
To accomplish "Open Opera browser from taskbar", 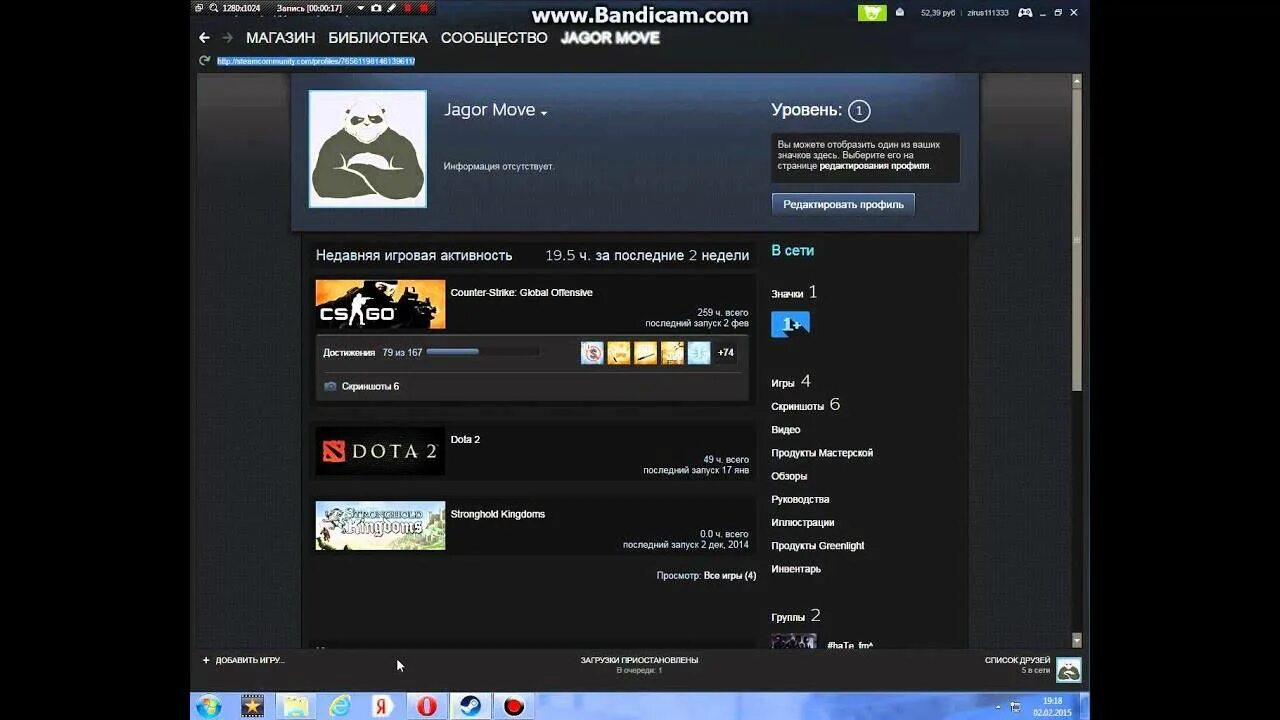I will 427,706.
